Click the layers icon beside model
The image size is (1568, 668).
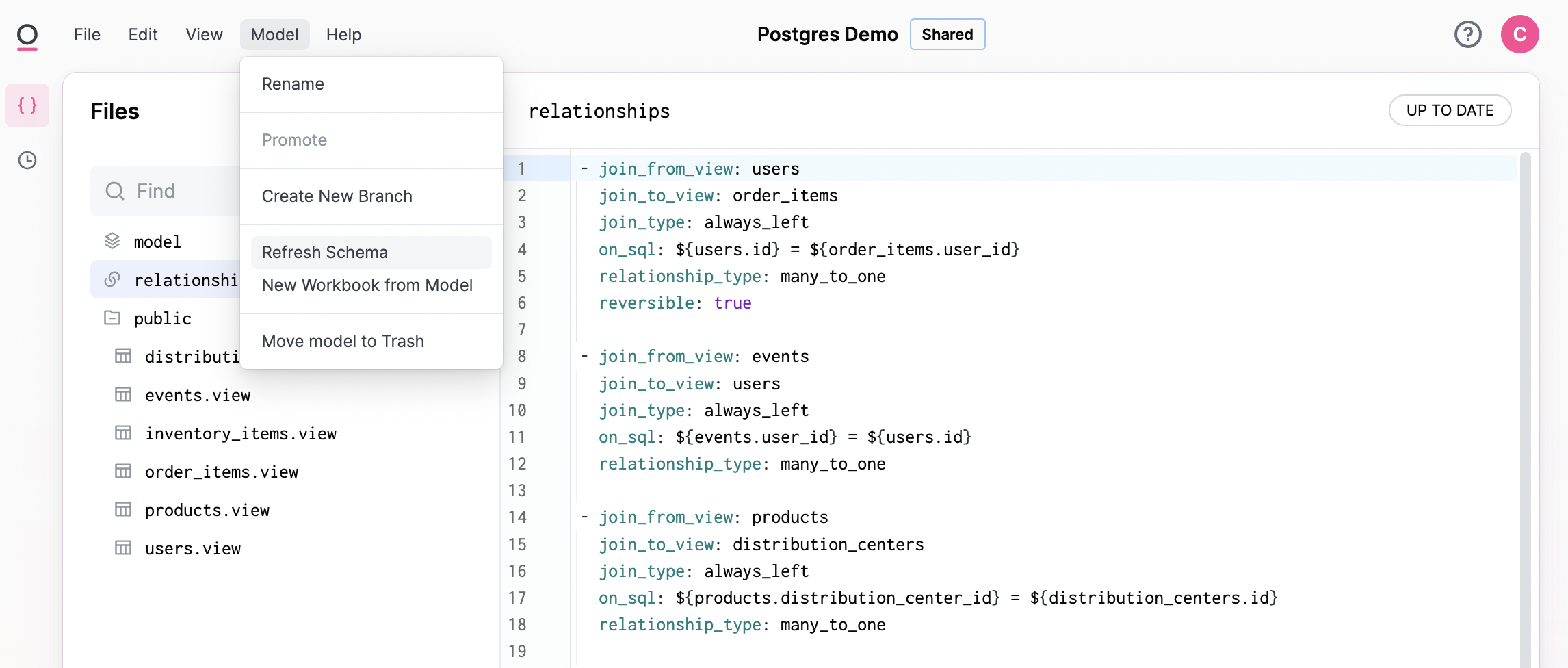112,242
